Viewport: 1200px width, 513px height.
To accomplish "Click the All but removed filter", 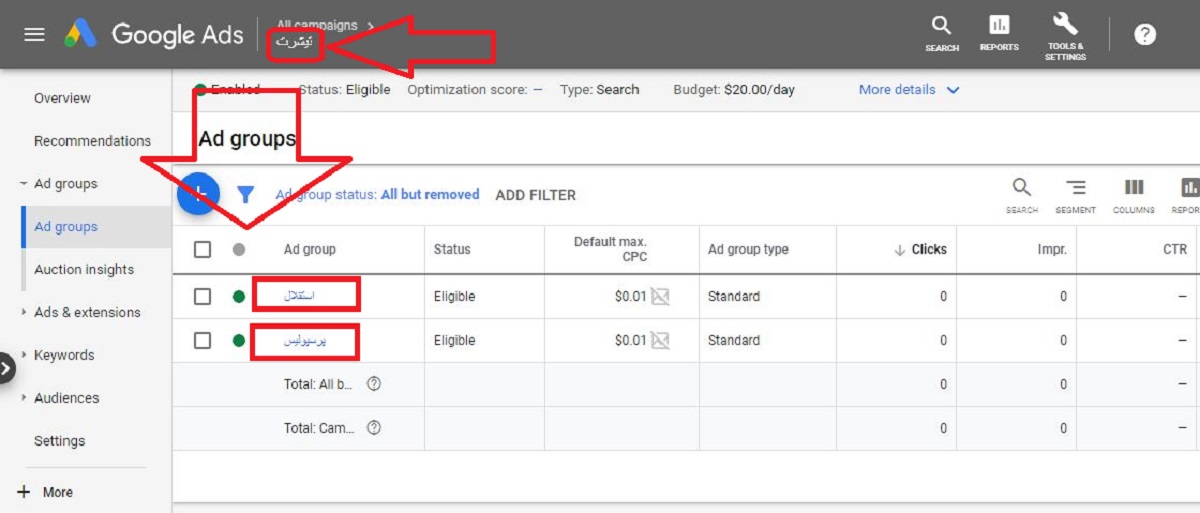I will tap(430, 195).
